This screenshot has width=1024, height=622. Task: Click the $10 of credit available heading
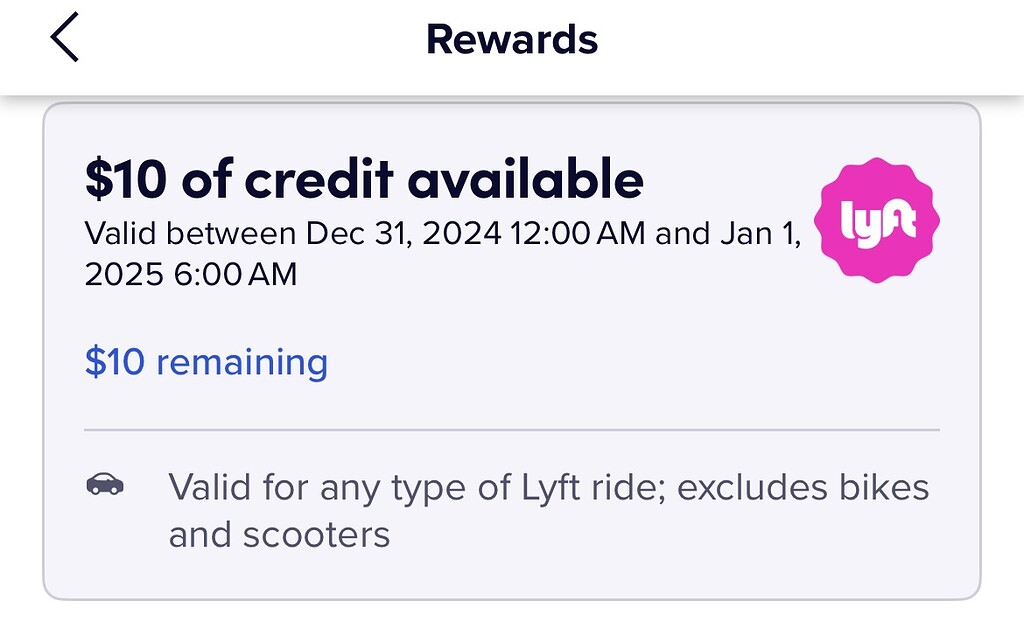click(365, 179)
